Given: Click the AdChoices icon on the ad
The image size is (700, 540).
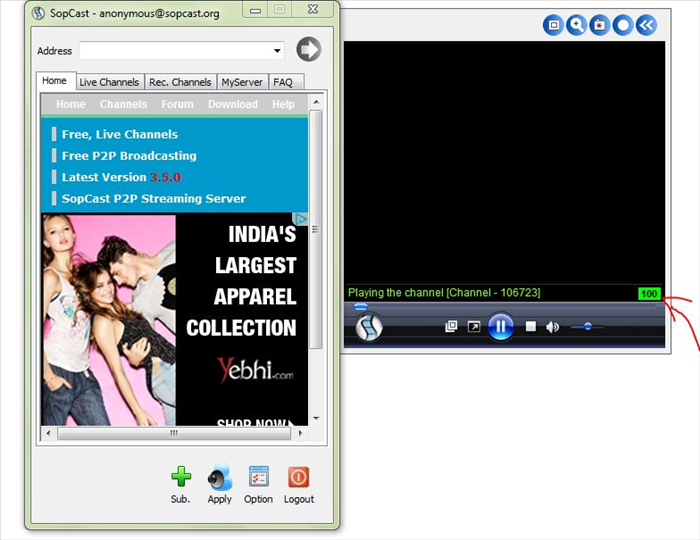Looking at the screenshot, I should (300, 219).
